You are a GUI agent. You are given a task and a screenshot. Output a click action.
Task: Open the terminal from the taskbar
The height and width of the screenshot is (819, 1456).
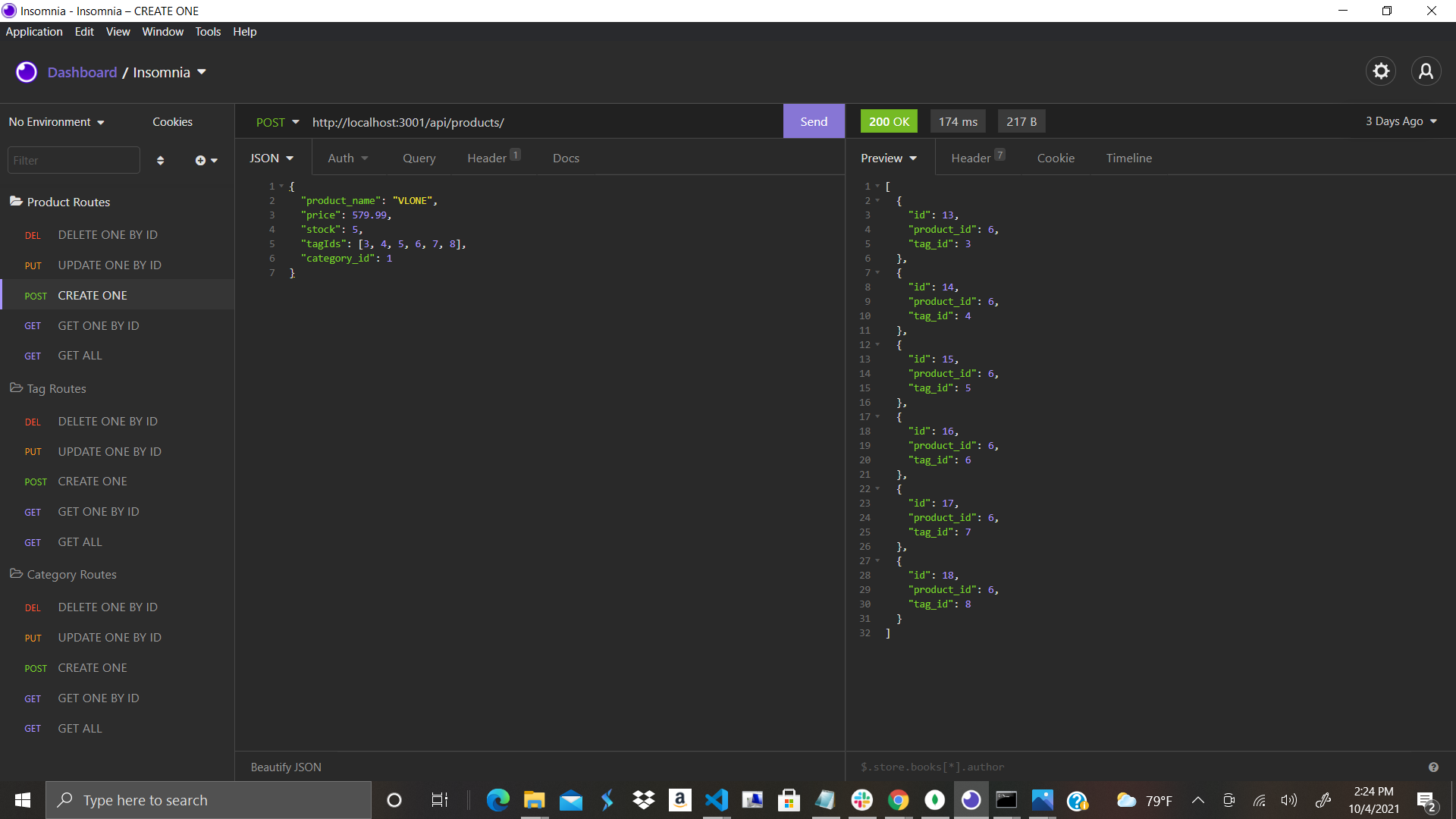tap(1007, 800)
